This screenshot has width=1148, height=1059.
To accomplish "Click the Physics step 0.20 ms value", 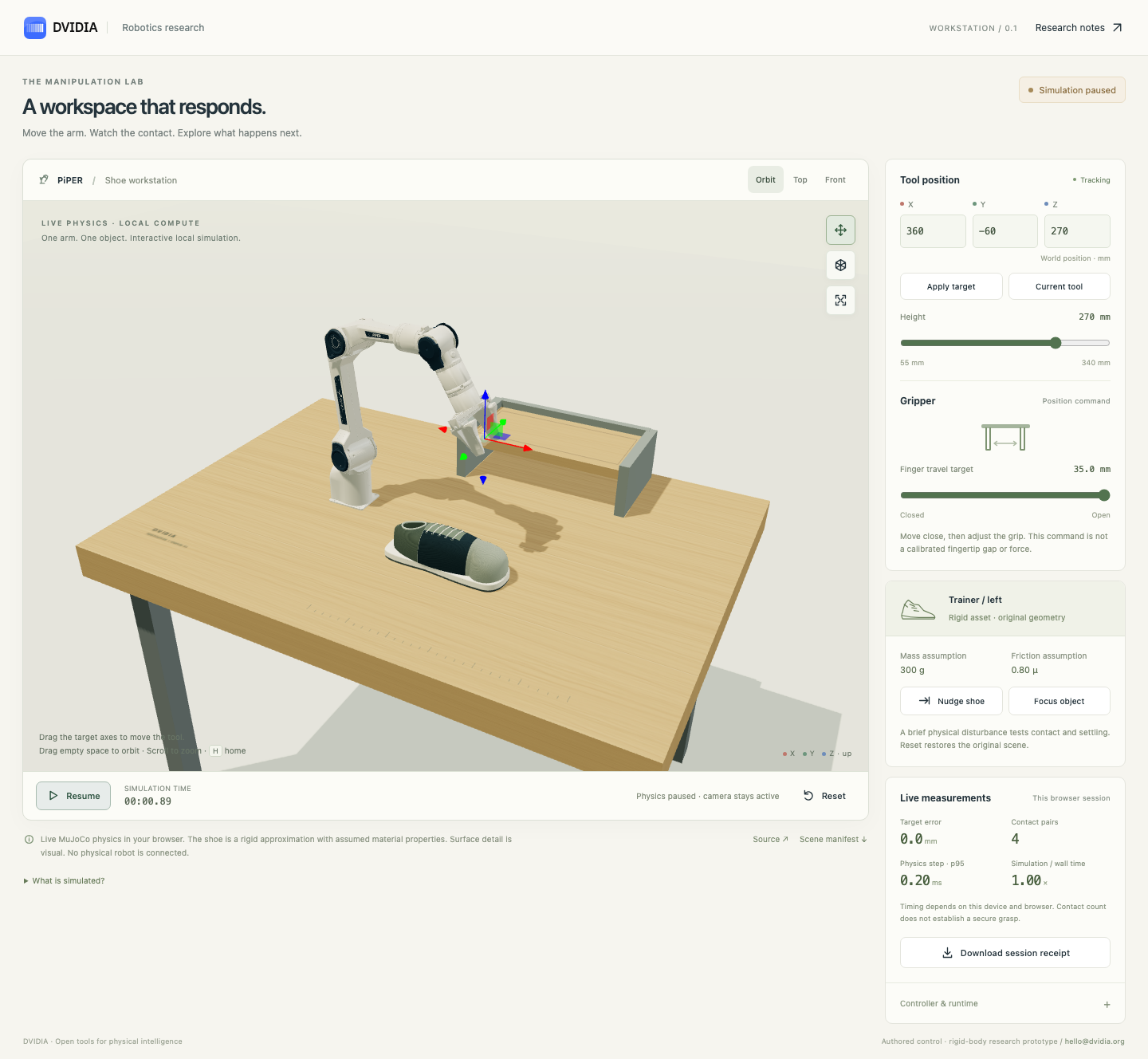I will click(x=921, y=880).
